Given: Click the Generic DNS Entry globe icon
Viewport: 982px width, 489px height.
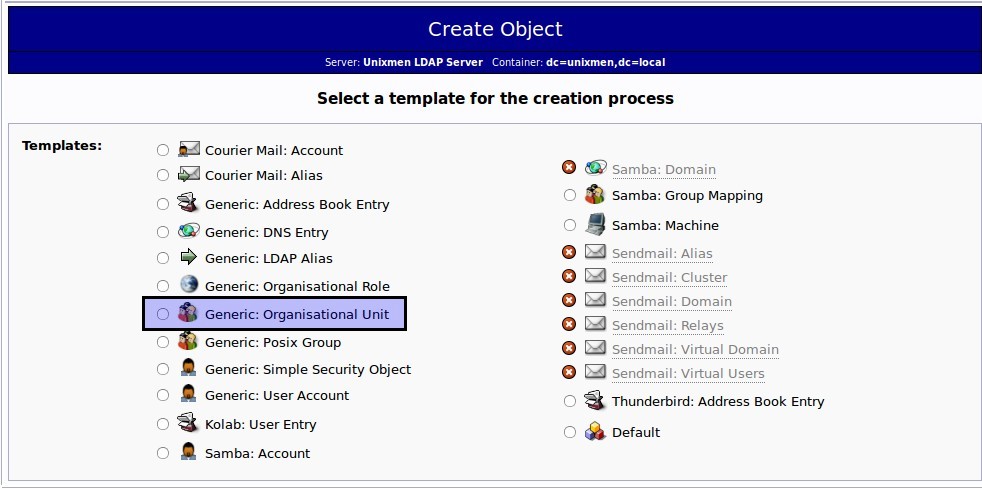Looking at the screenshot, I should (x=189, y=231).
